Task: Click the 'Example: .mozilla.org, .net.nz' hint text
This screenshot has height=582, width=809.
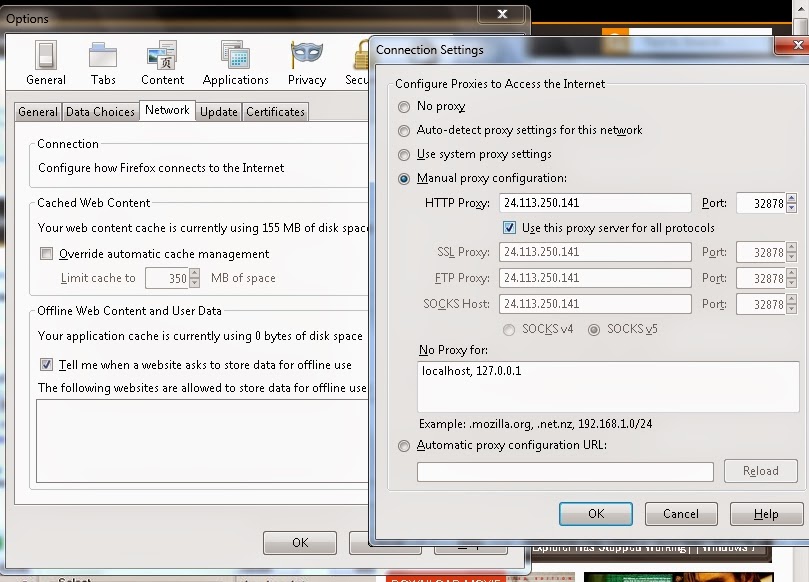Action: coord(536,424)
